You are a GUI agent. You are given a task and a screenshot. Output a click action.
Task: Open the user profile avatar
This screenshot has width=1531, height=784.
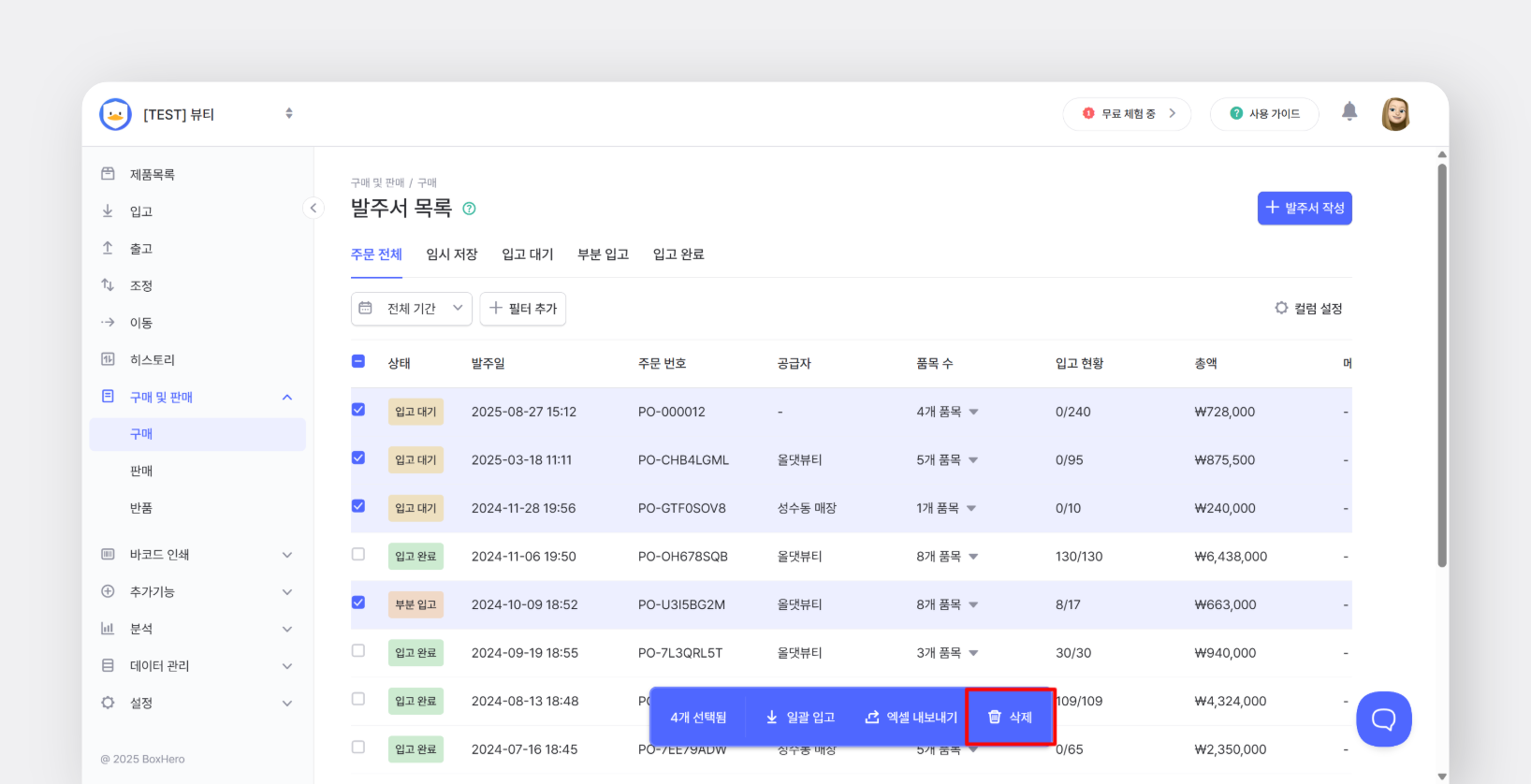coord(1395,114)
